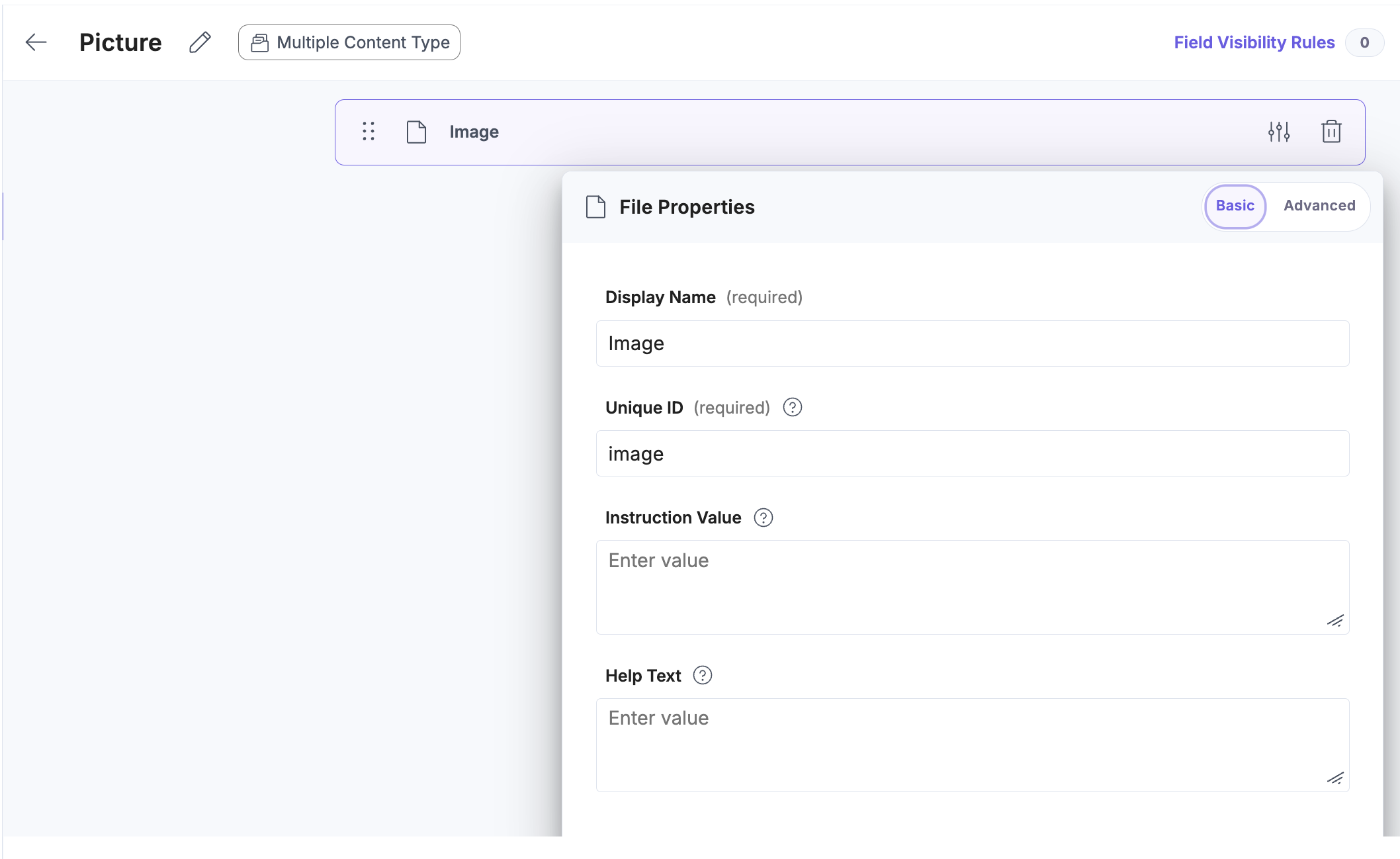Click the File Properties header icon
The image size is (1400, 859).
[596, 207]
